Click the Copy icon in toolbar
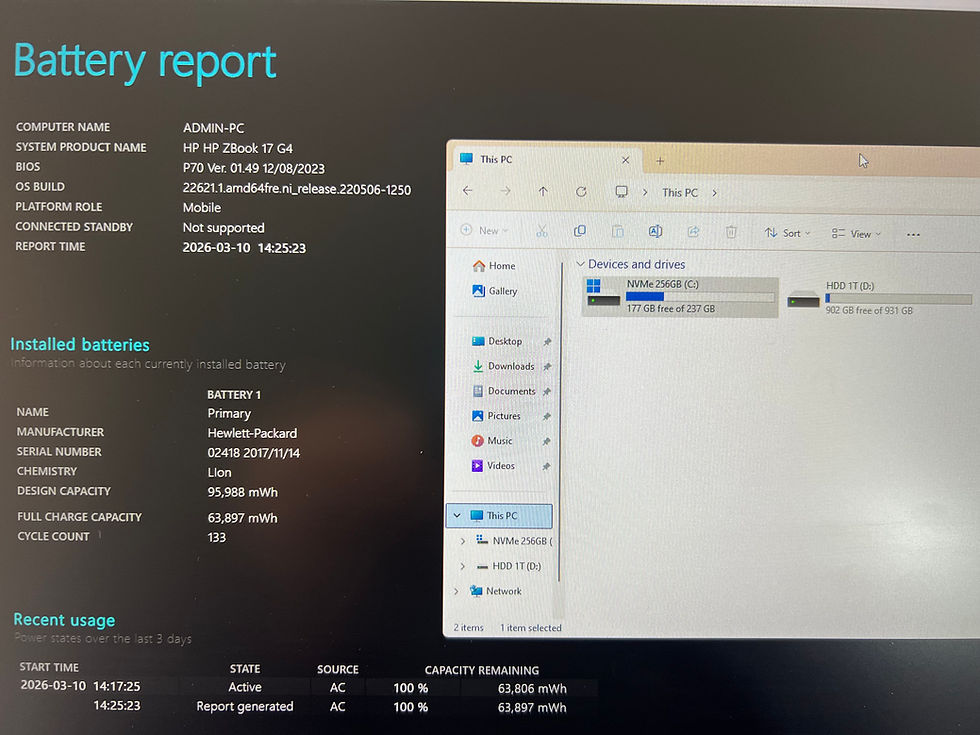 579,231
